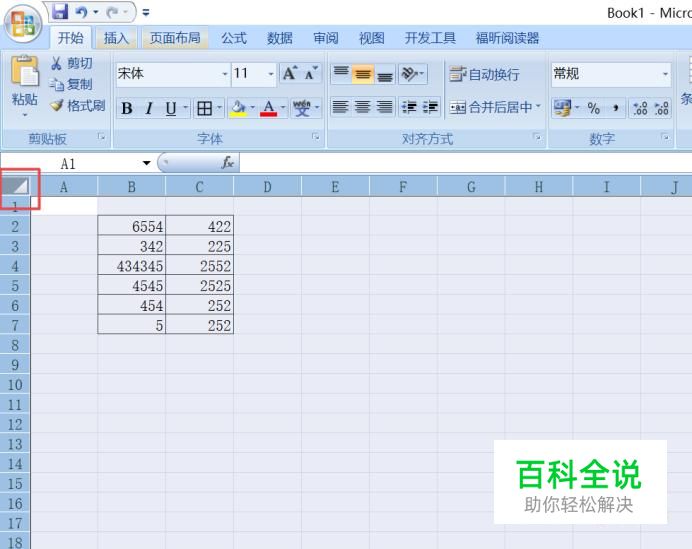Screen dimensions: 692x549
Task: Redo the last undone action
Action: 112,12
